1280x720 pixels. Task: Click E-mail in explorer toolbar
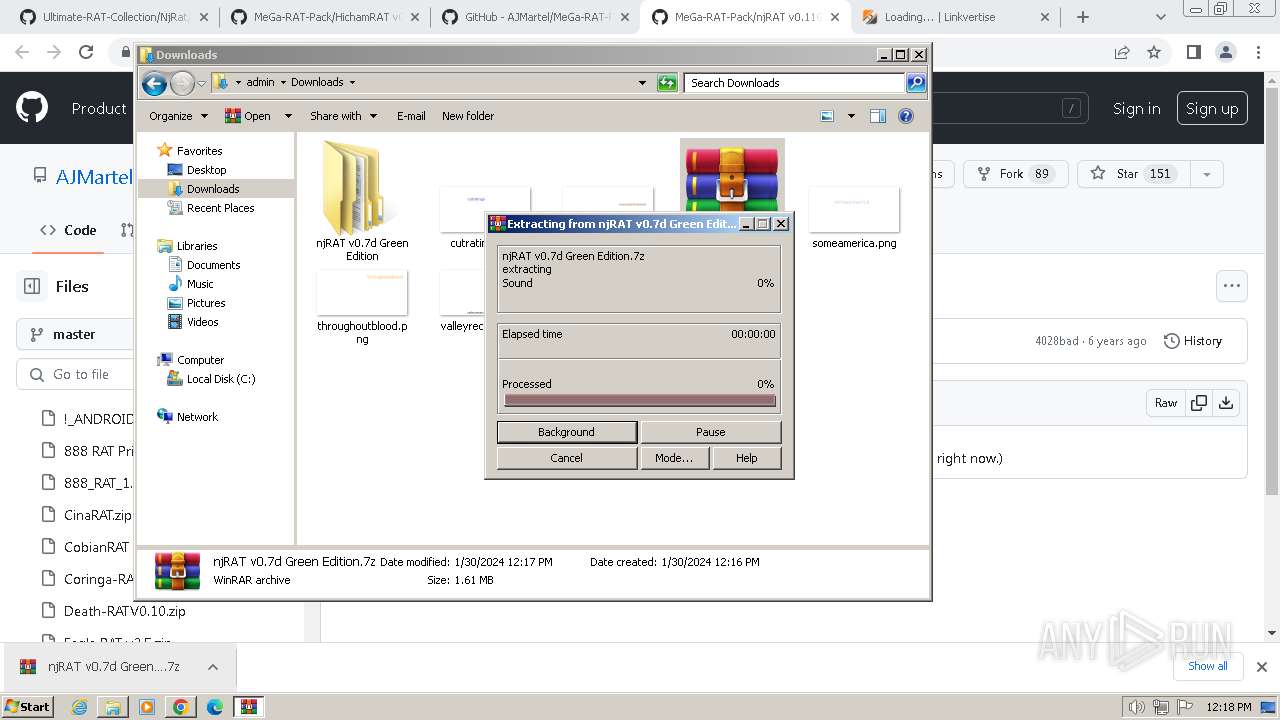411,116
